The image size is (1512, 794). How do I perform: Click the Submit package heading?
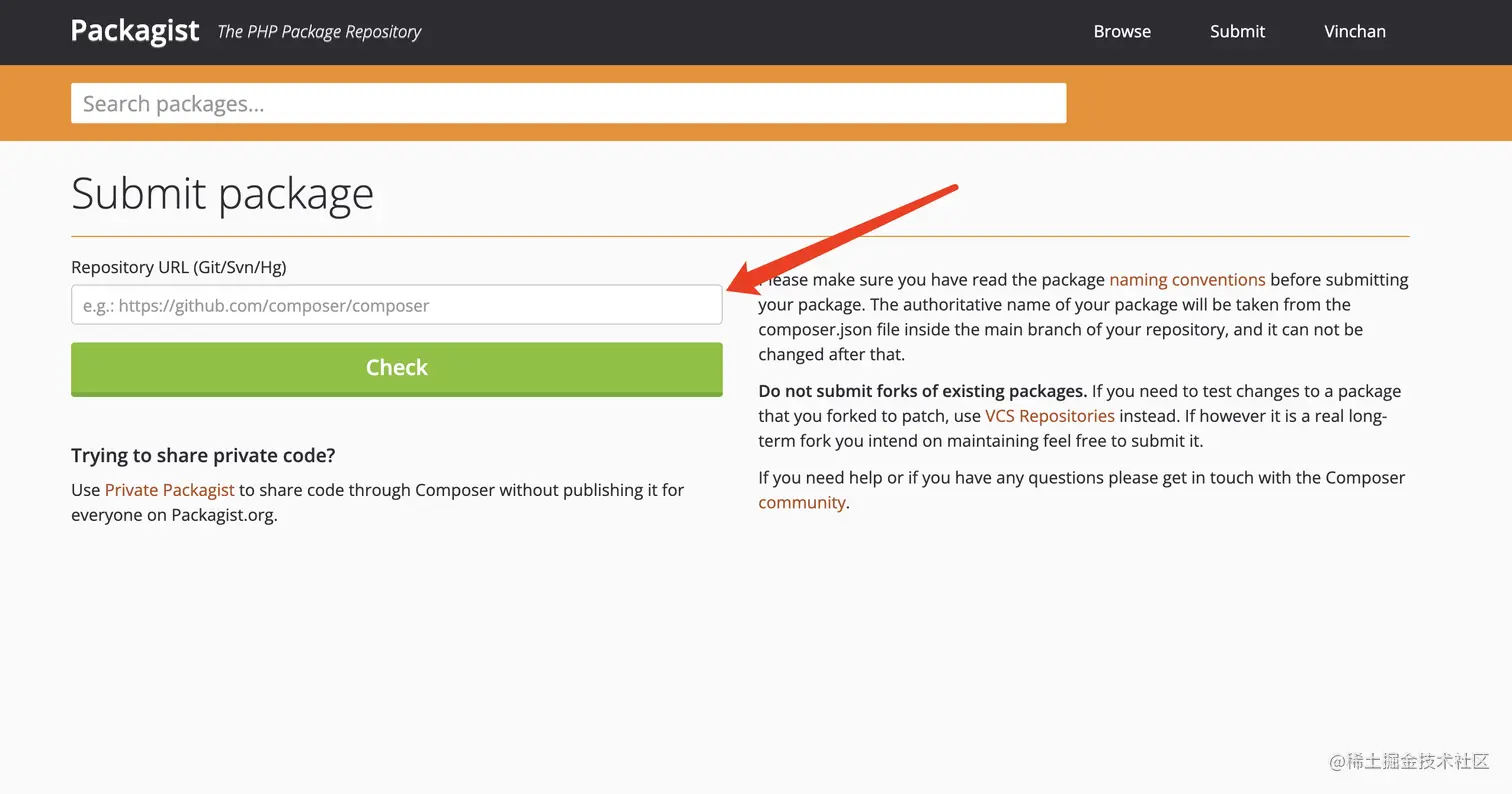(222, 193)
